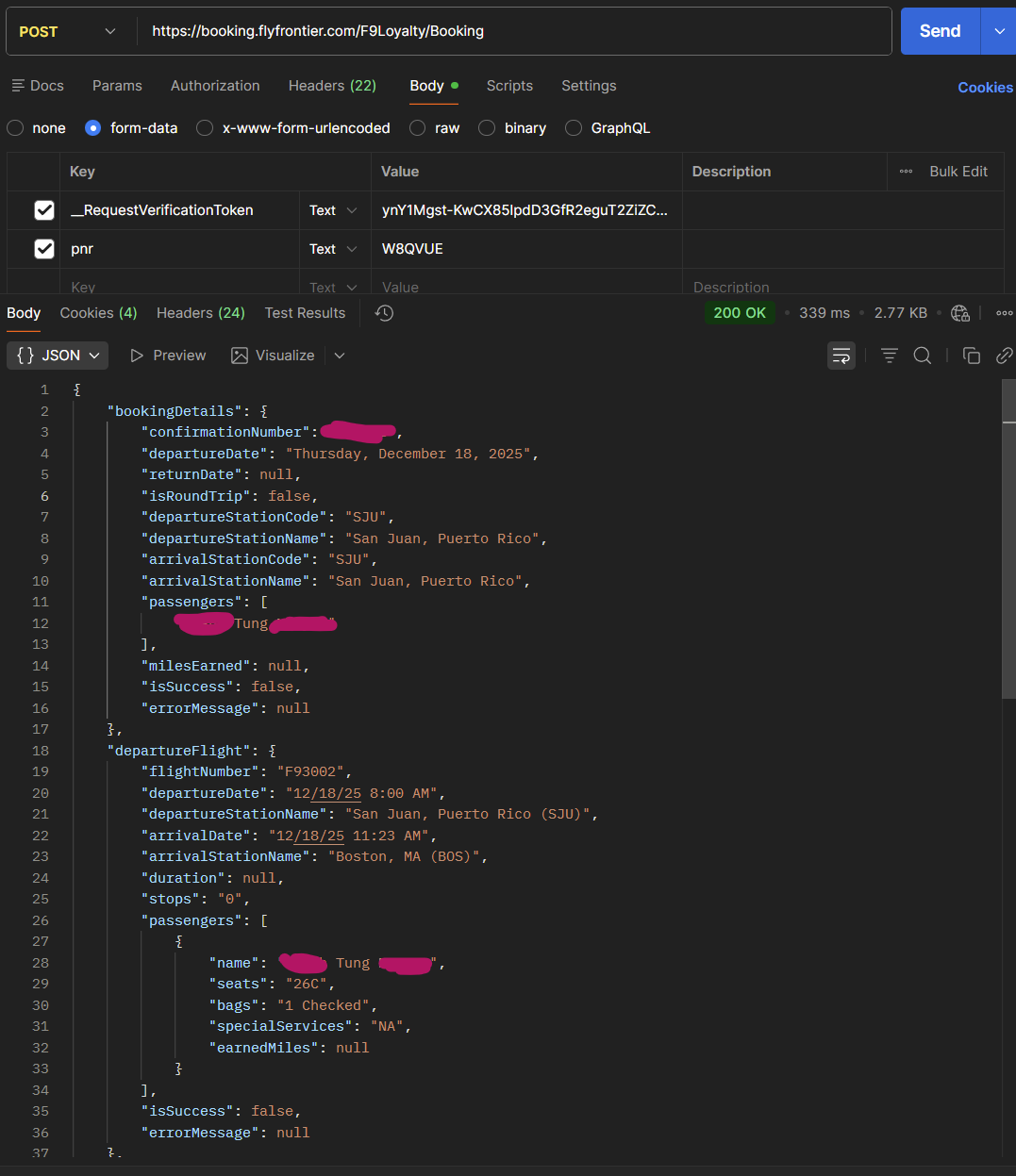The height and width of the screenshot is (1176, 1016).
Task: Select the binary body type
Action: (487, 128)
